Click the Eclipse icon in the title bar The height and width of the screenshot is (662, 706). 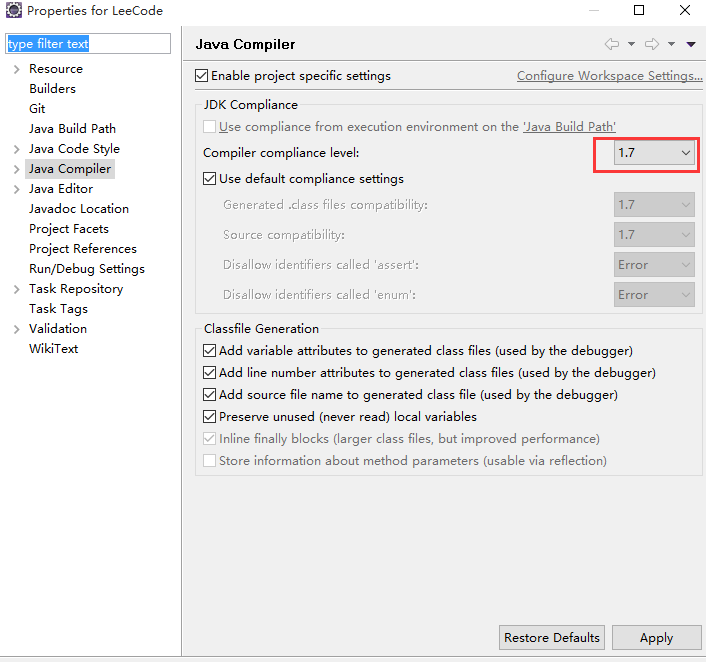[14, 10]
